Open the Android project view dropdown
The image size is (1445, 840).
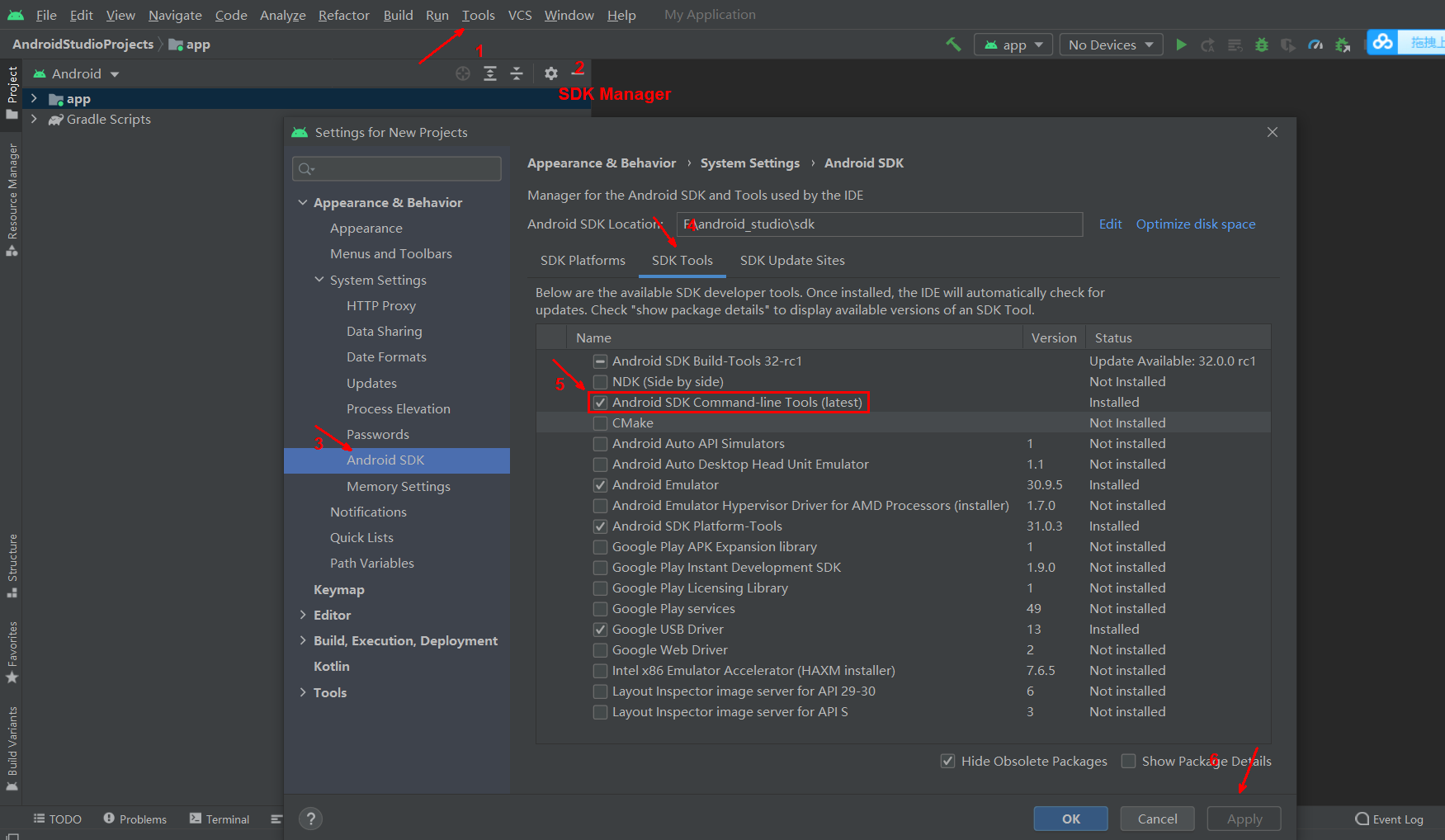76,73
